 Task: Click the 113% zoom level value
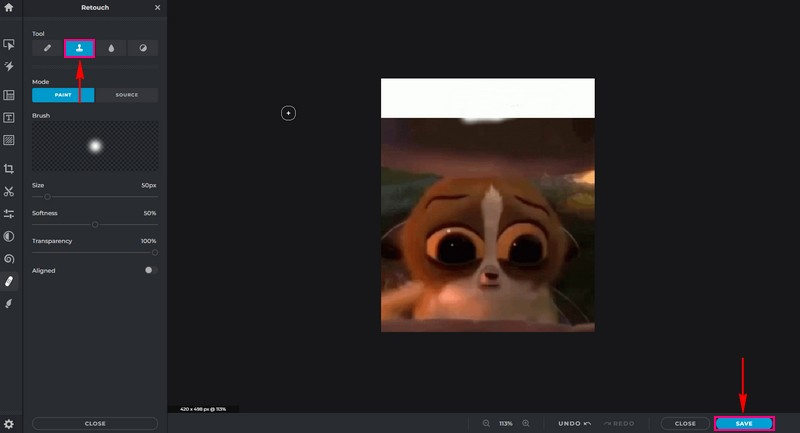coord(506,423)
